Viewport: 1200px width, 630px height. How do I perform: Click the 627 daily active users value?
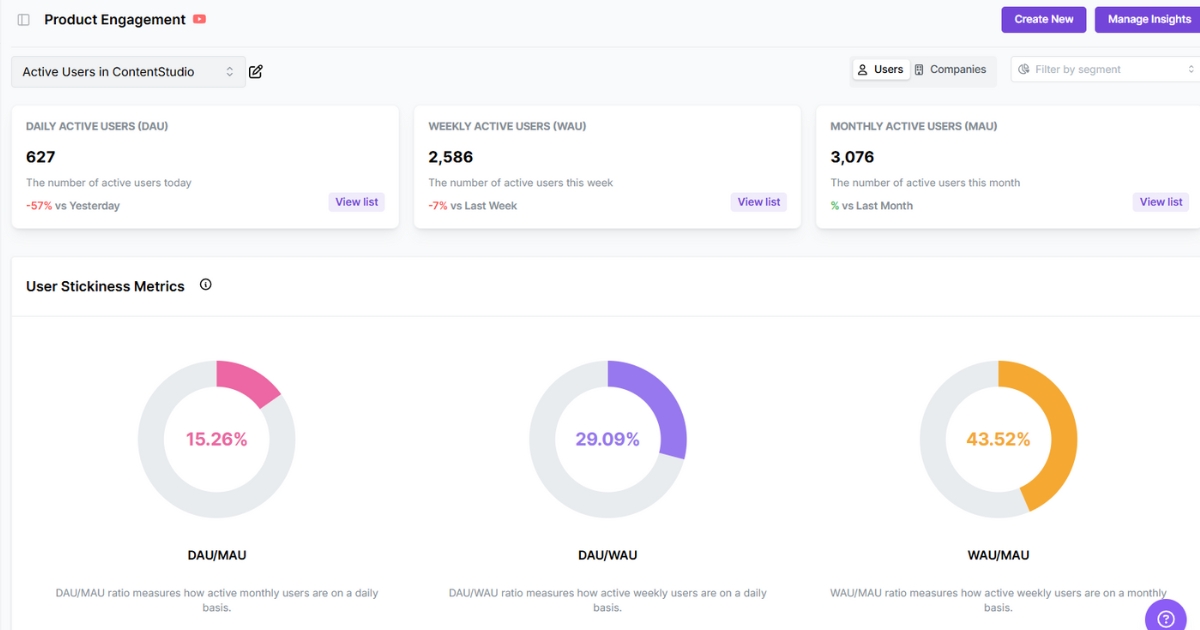click(41, 157)
